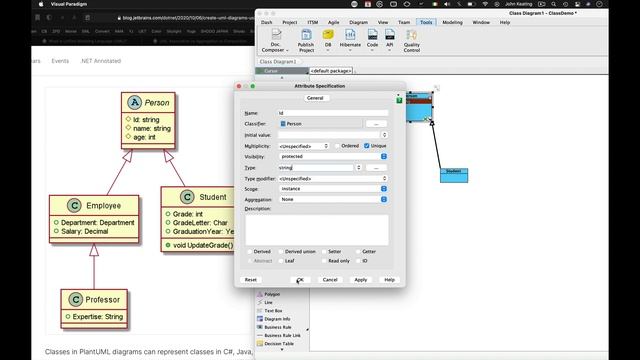Viewport: 640px width, 360px height.
Task: Click into the Description text area
Action: tap(317, 230)
